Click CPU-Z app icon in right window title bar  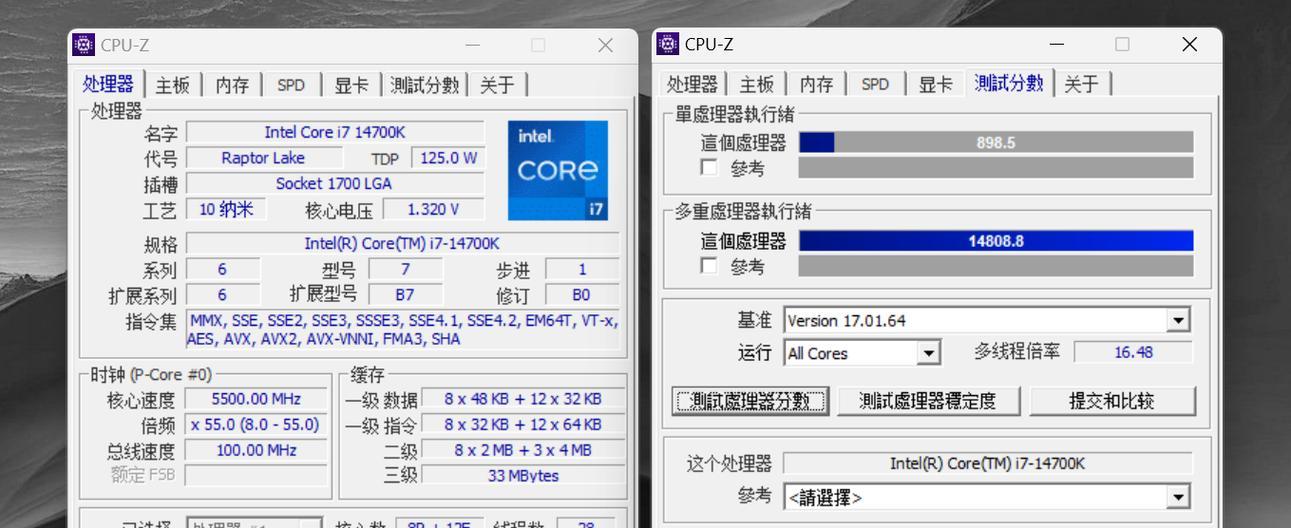point(668,44)
